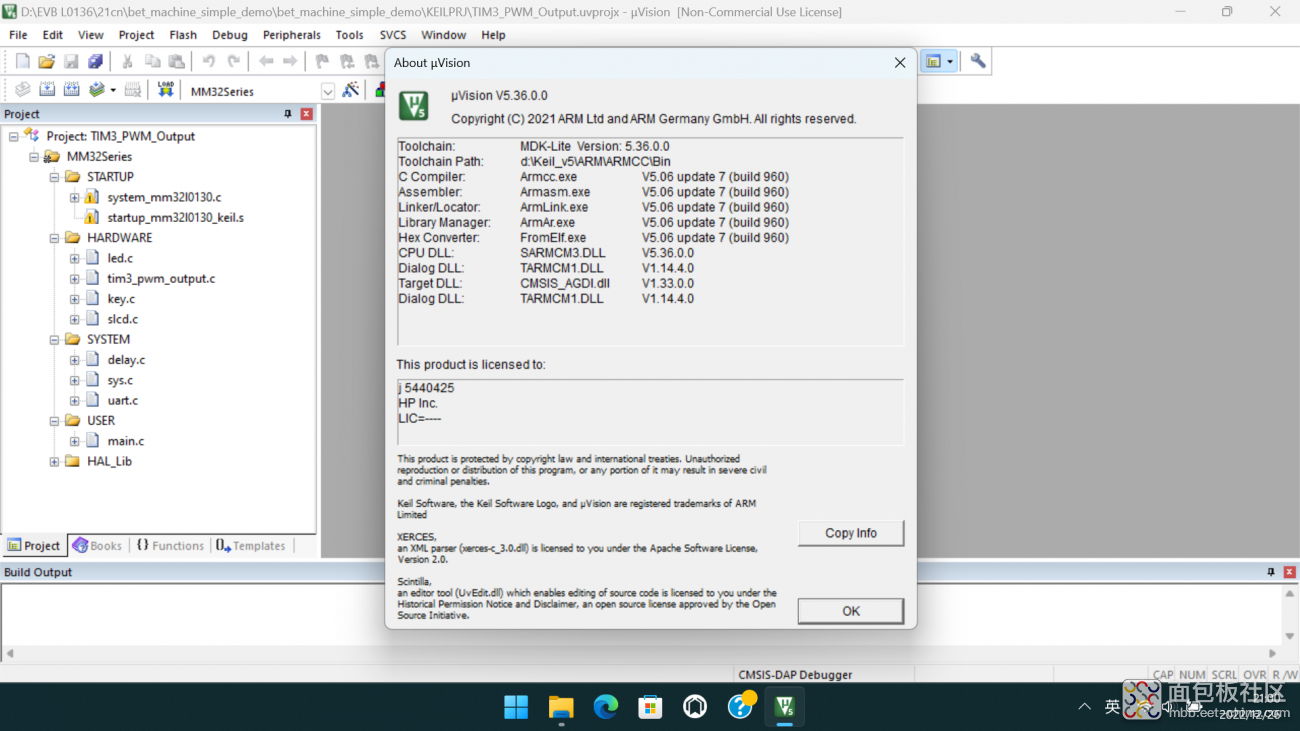Screen dimensions: 1300x731
Task: Close the About µVision dialog
Action: click(900, 63)
